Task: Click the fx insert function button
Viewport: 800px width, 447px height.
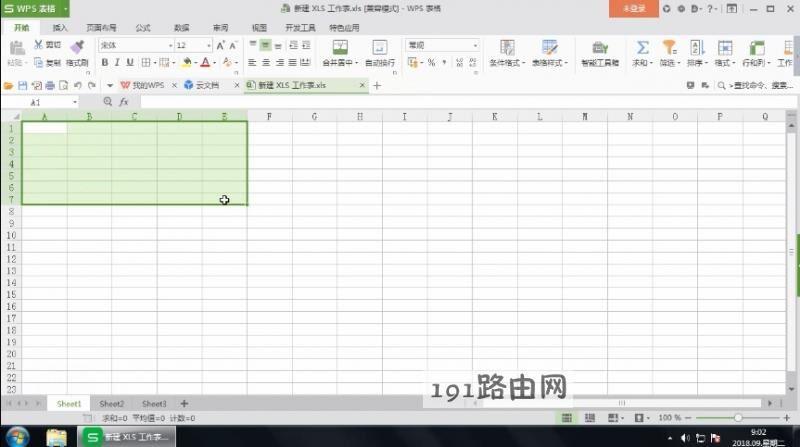Action: 123,102
